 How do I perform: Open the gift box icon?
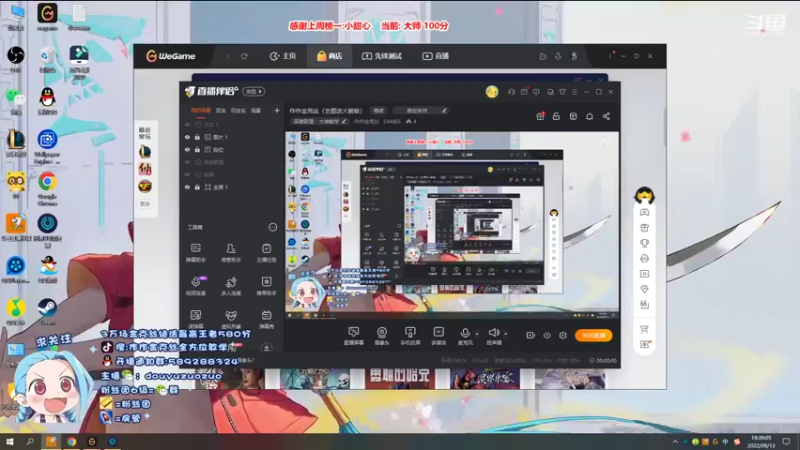click(540, 116)
